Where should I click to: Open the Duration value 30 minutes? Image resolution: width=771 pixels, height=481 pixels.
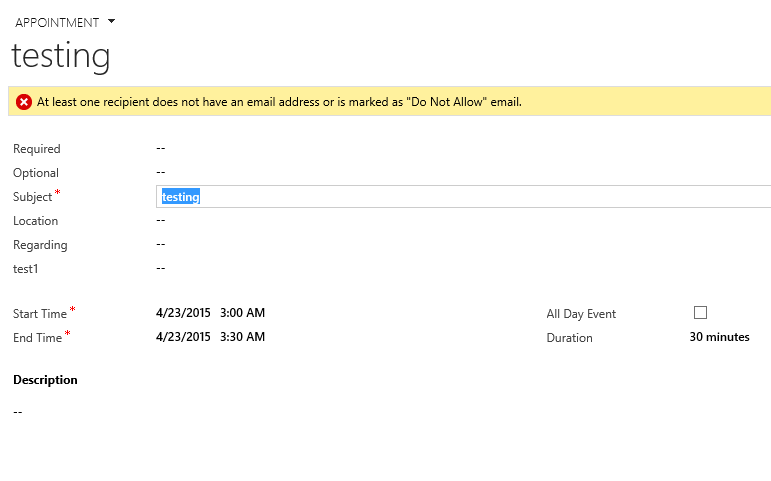click(x=719, y=337)
